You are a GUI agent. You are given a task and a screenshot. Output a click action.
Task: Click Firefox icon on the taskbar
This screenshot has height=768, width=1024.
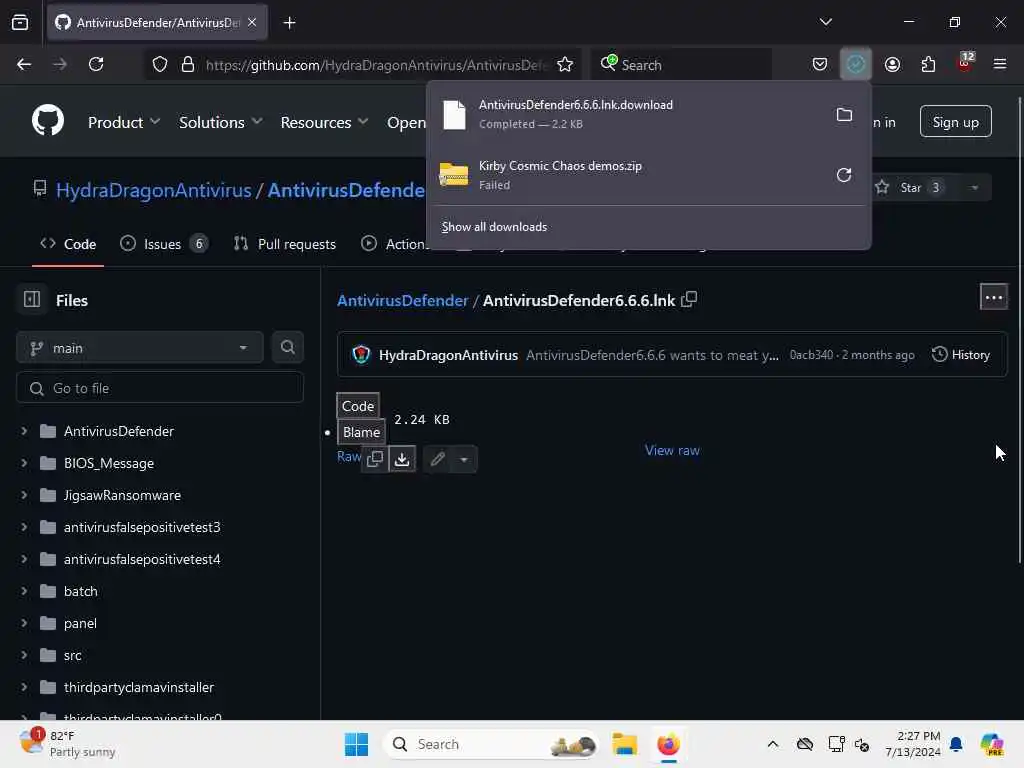coord(668,744)
